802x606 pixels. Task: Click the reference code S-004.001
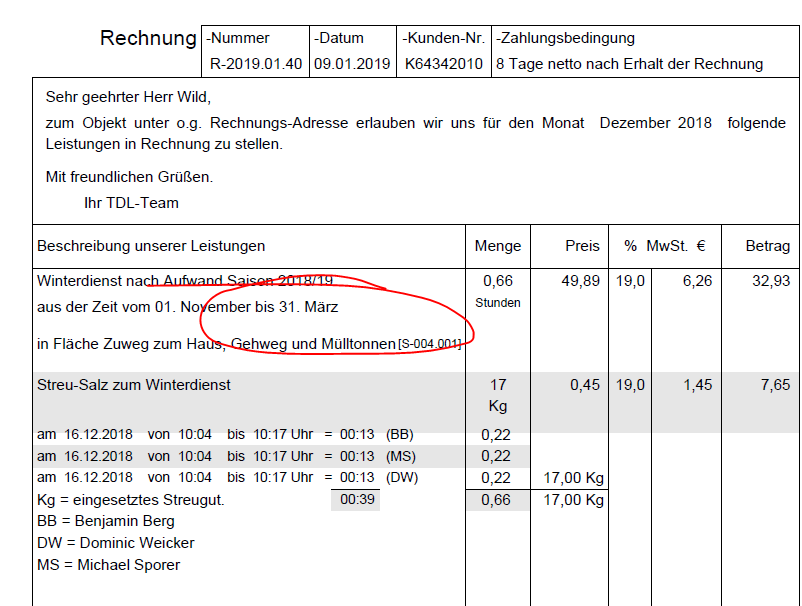(x=430, y=345)
